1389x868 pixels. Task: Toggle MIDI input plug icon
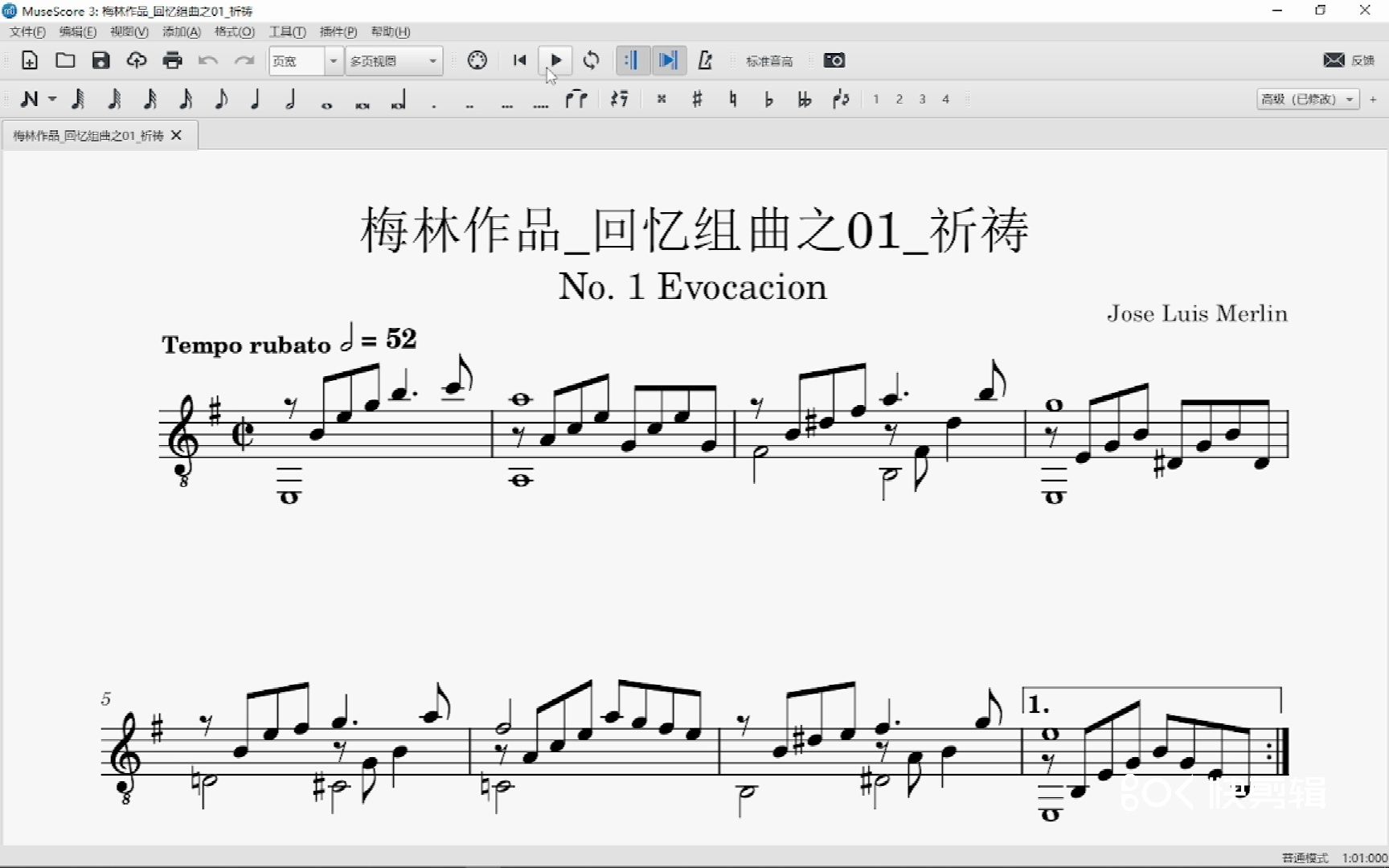[477, 60]
